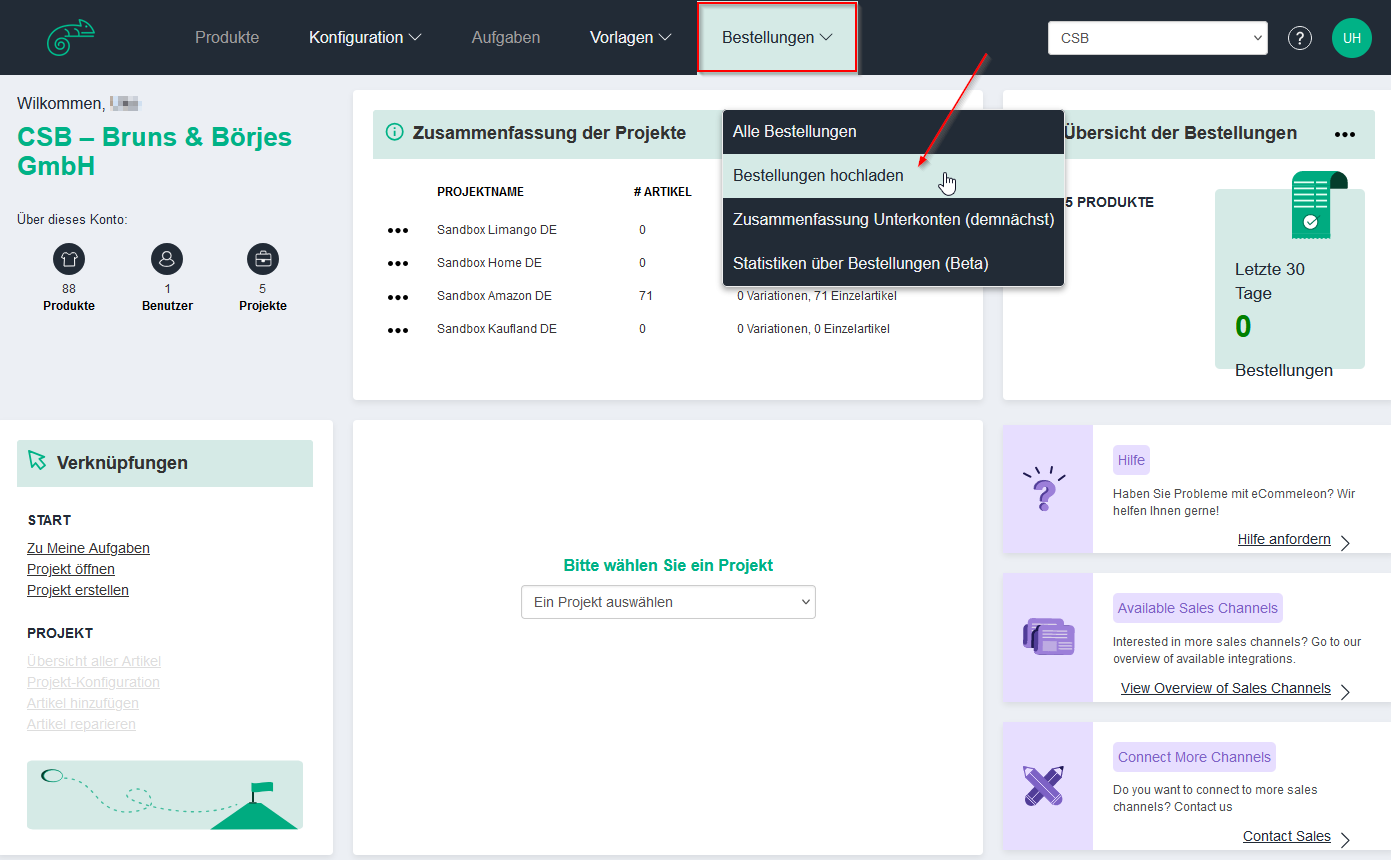Click the Hilfe card label
This screenshot has width=1391, height=860.
1132,460
